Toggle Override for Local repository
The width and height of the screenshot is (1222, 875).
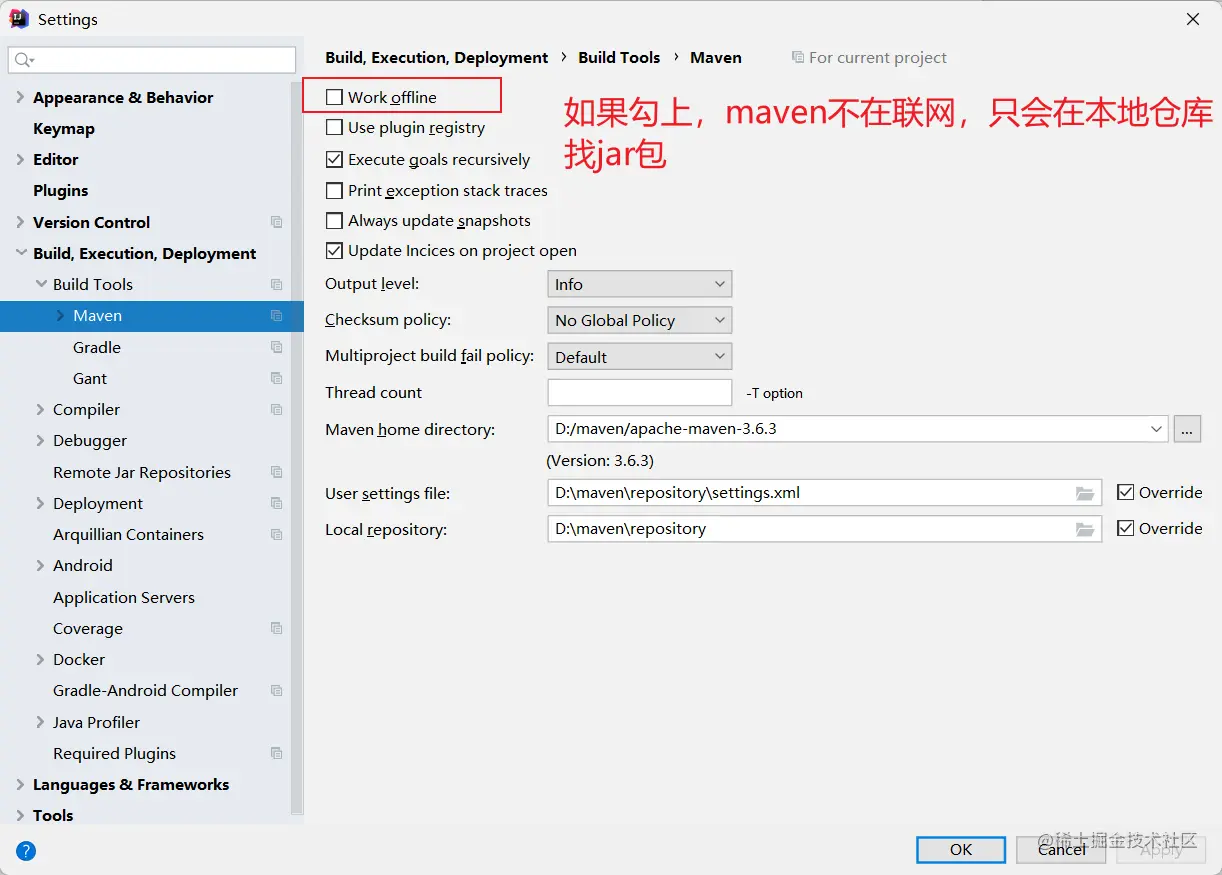pyautogui.click(x=1125, y=528)
